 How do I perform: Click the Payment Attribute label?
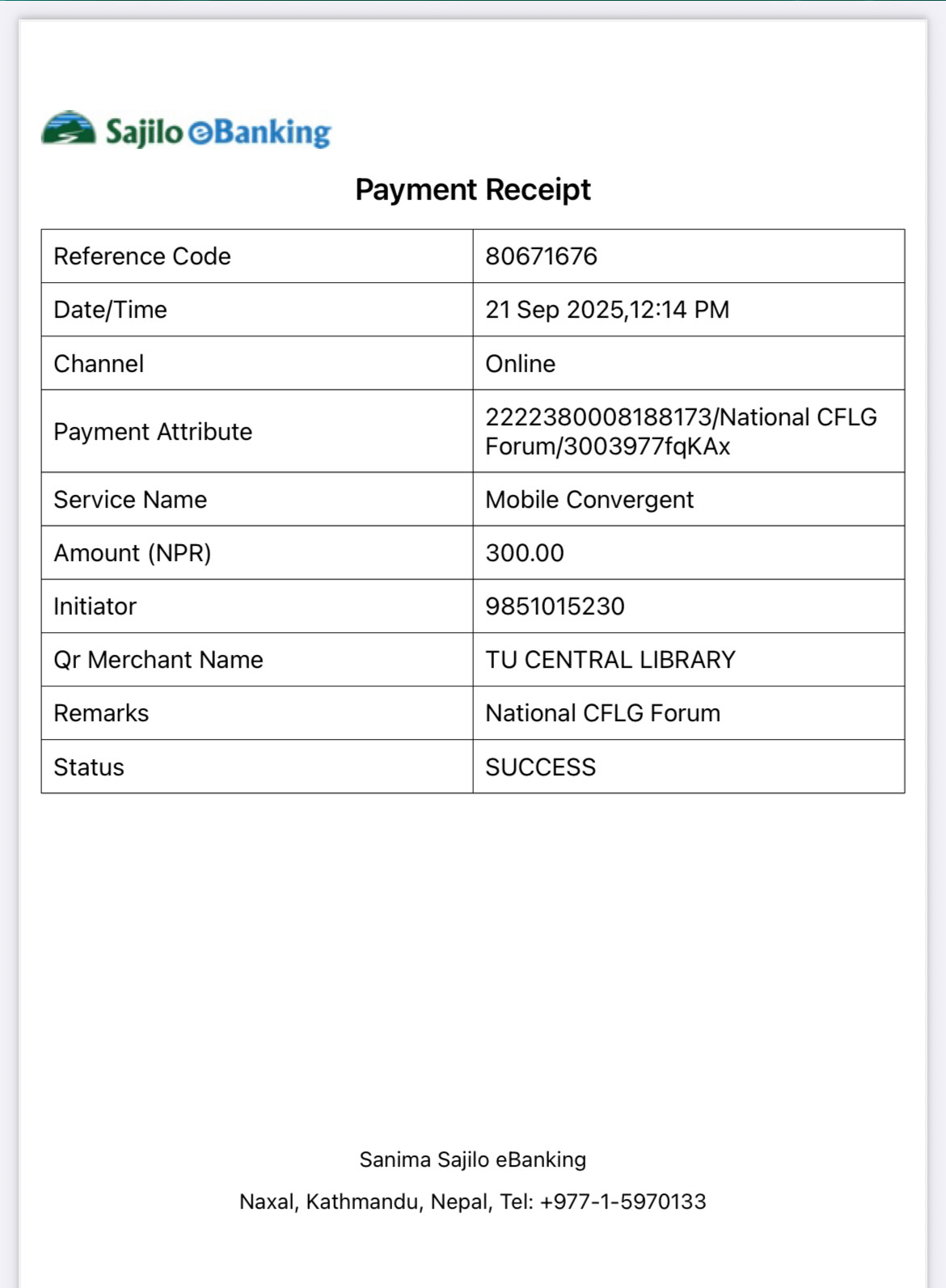[x=153, y=432]
